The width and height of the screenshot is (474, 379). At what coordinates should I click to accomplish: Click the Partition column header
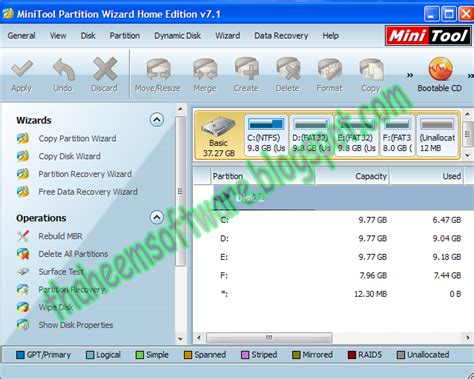tap(263, 176)
